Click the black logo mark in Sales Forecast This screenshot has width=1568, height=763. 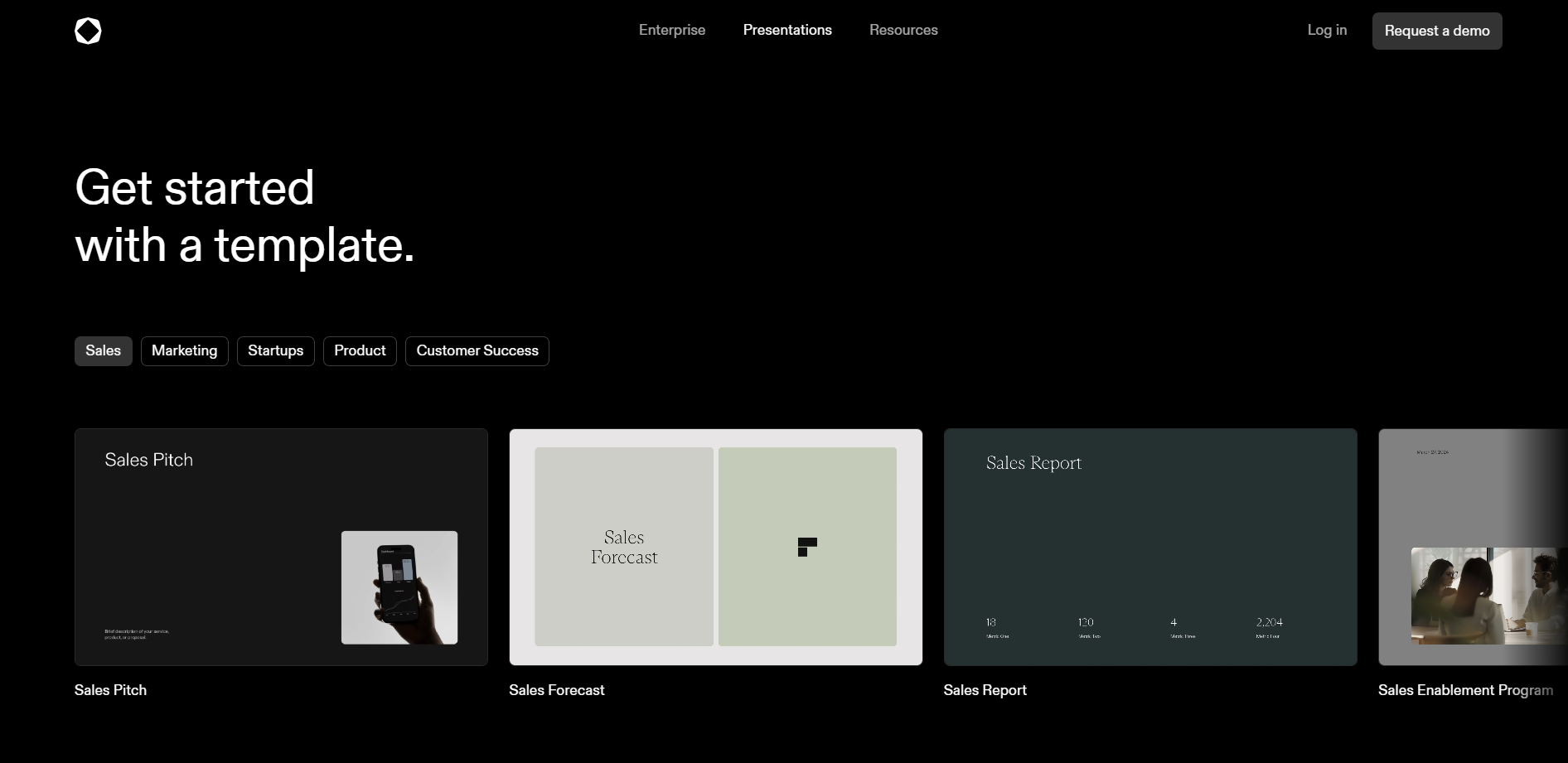tap(807, 547)
